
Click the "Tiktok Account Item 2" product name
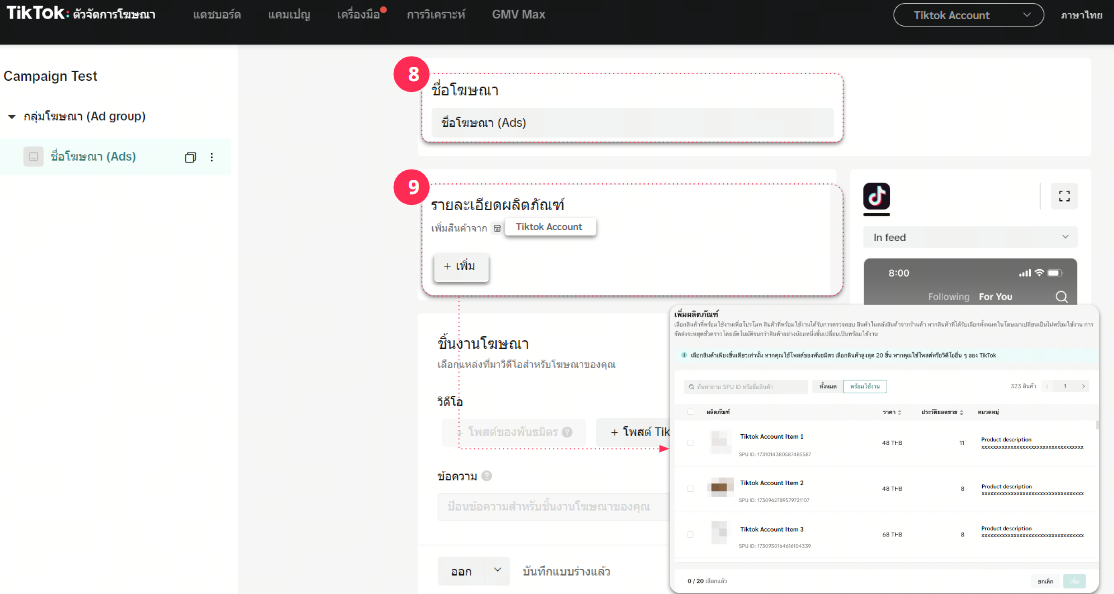(772, 482)
